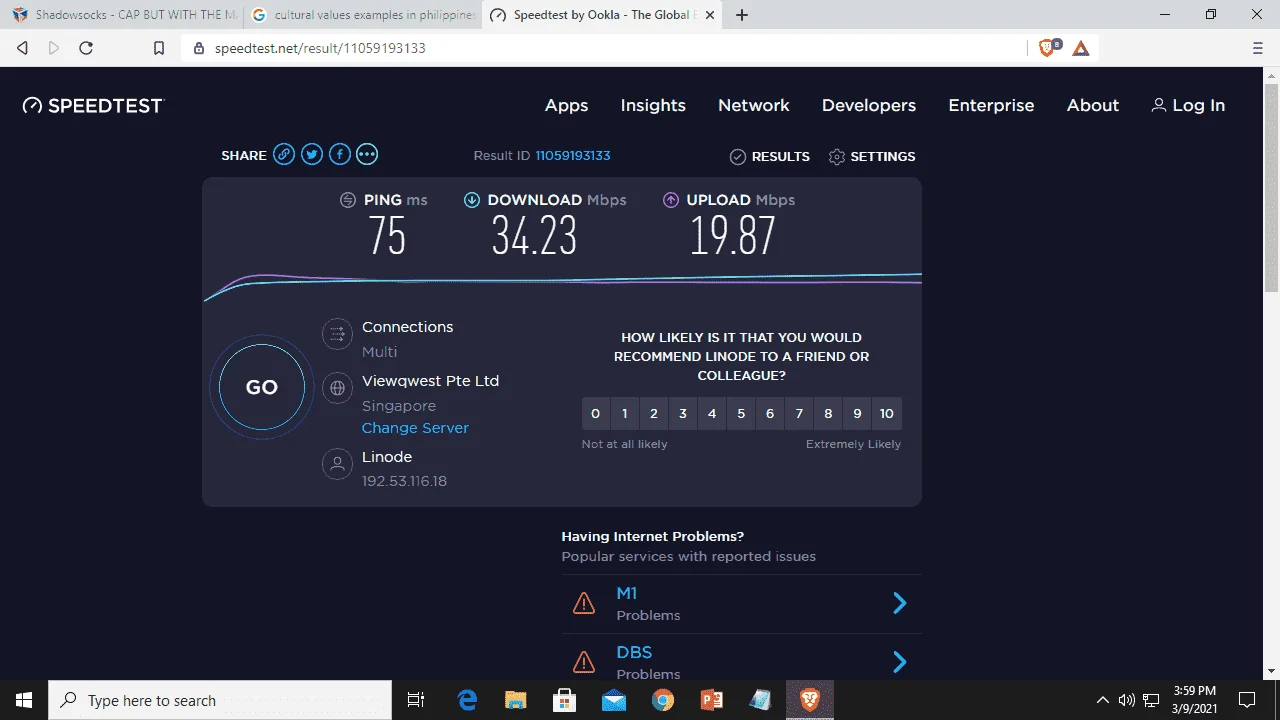Open Brave hamburger menu
The height and width of the screenshot is (720, 1280).
click(1258, 48)
